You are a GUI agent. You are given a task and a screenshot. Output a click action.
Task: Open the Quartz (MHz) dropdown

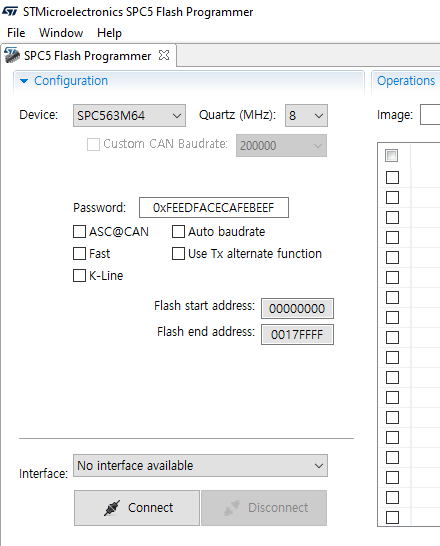[x=306, y=116]
